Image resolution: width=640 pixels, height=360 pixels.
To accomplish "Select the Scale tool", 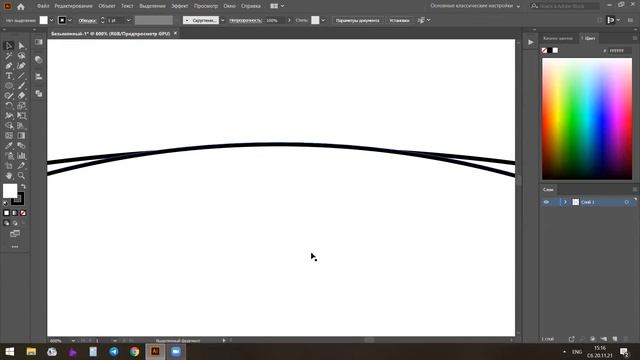I will 21,106.
